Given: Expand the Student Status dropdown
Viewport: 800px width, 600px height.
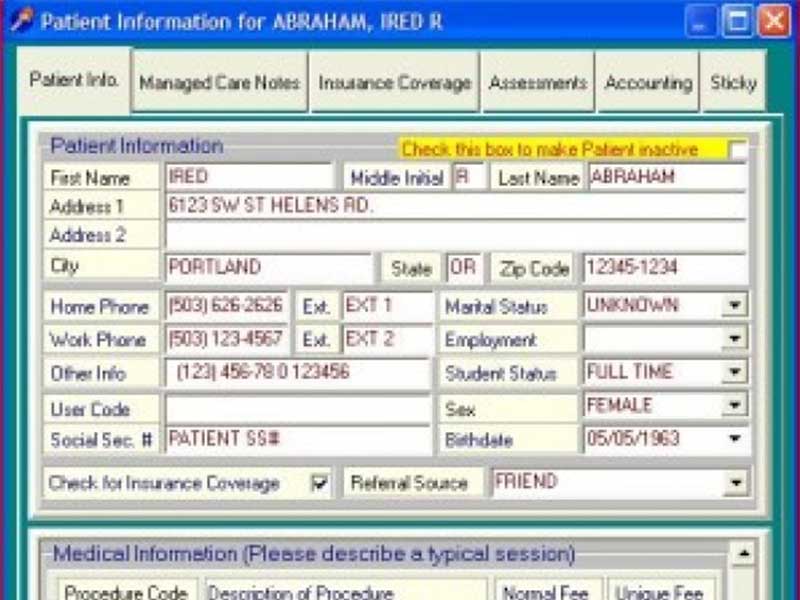Looking at the screenshot, I should pyautogui.click(x=735, y=372).
